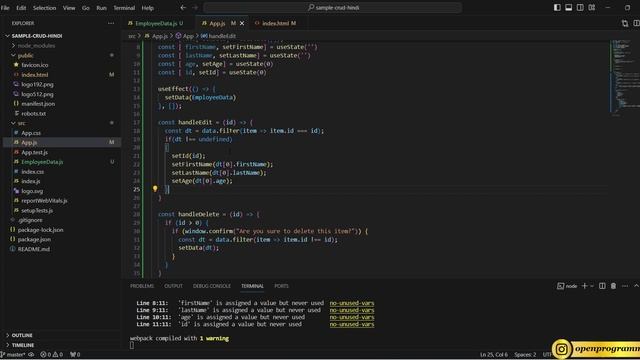Image resolution: width=640 pixels, height=360 pixels.
Task: Click the sample-crud-hindi search box
Action: pos(333,7)
